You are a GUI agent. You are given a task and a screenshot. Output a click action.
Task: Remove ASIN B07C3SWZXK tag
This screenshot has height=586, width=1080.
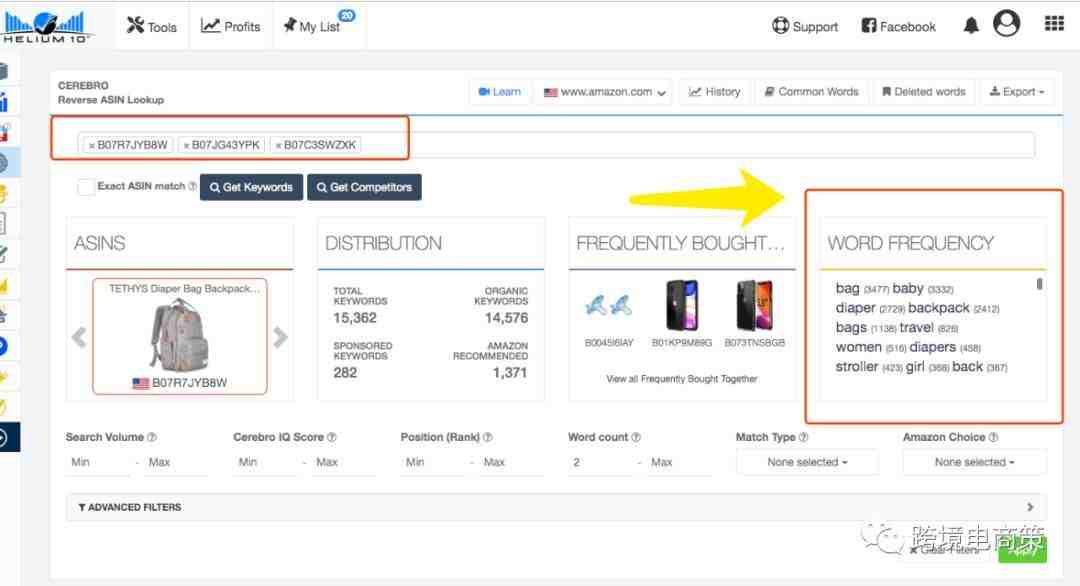coord(279,145)
